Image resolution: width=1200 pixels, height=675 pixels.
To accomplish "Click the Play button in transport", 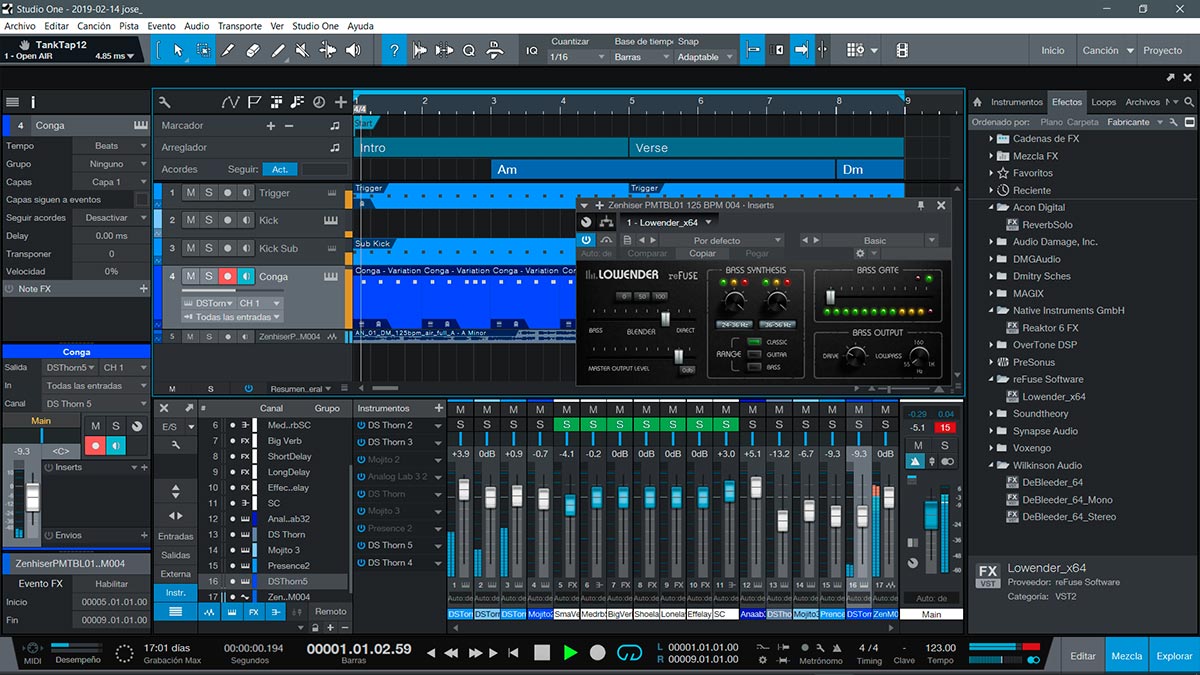I will tap(570, 653).
